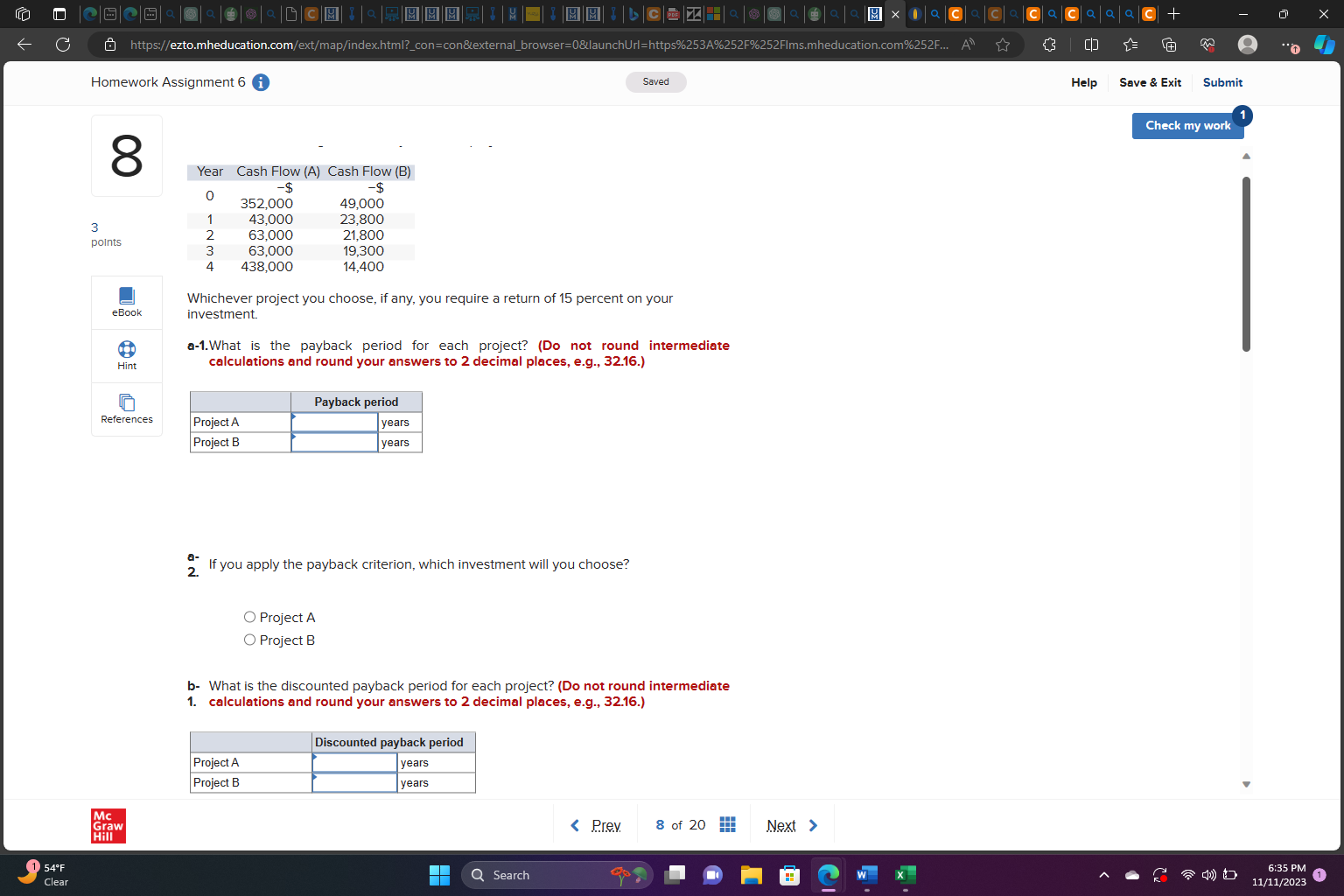Open the video meeting app from taskbar
The width and height of the screenshot is (1344, 896).
[713, 875]
